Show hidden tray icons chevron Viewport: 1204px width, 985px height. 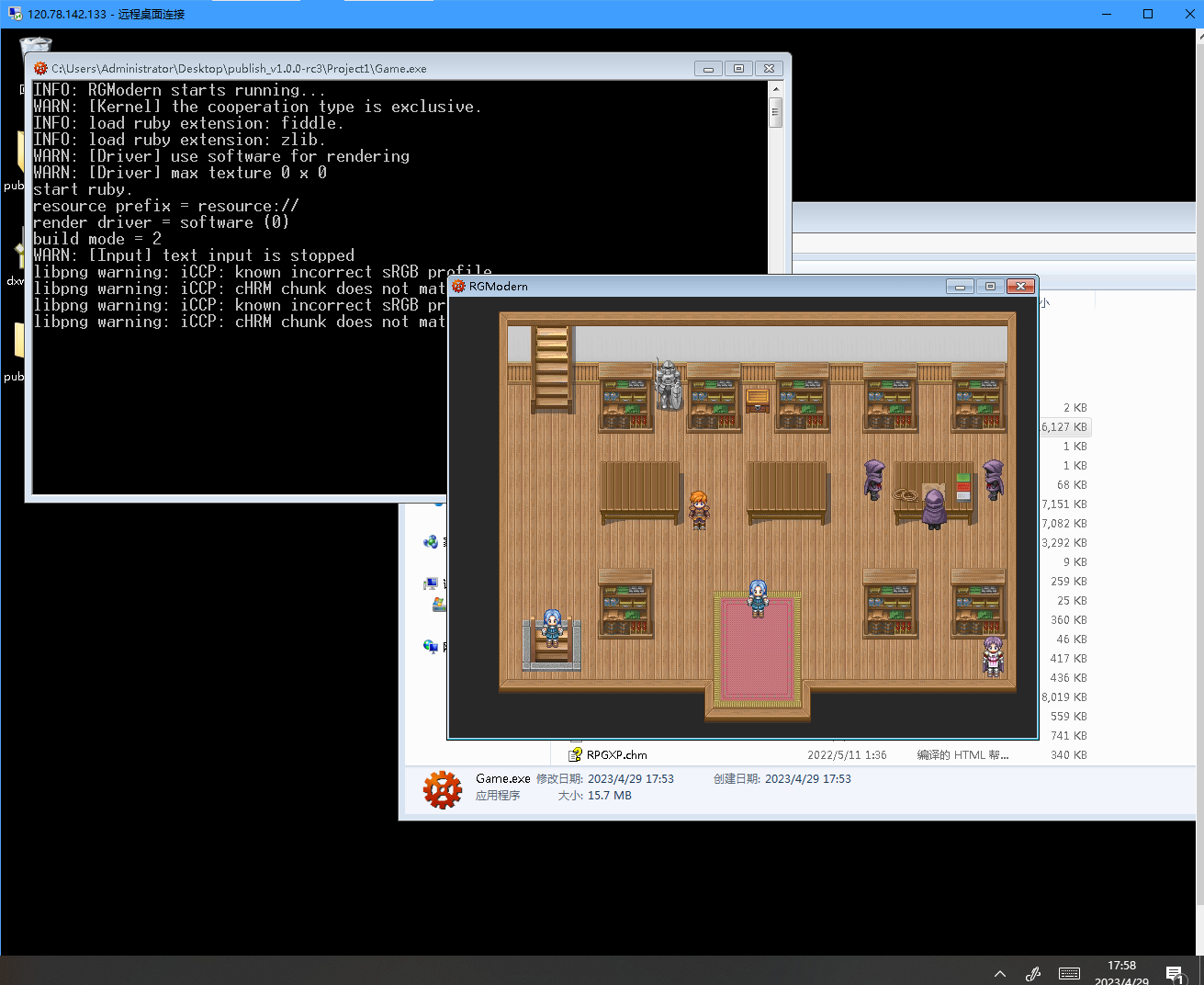click(x=1000, y=974)
